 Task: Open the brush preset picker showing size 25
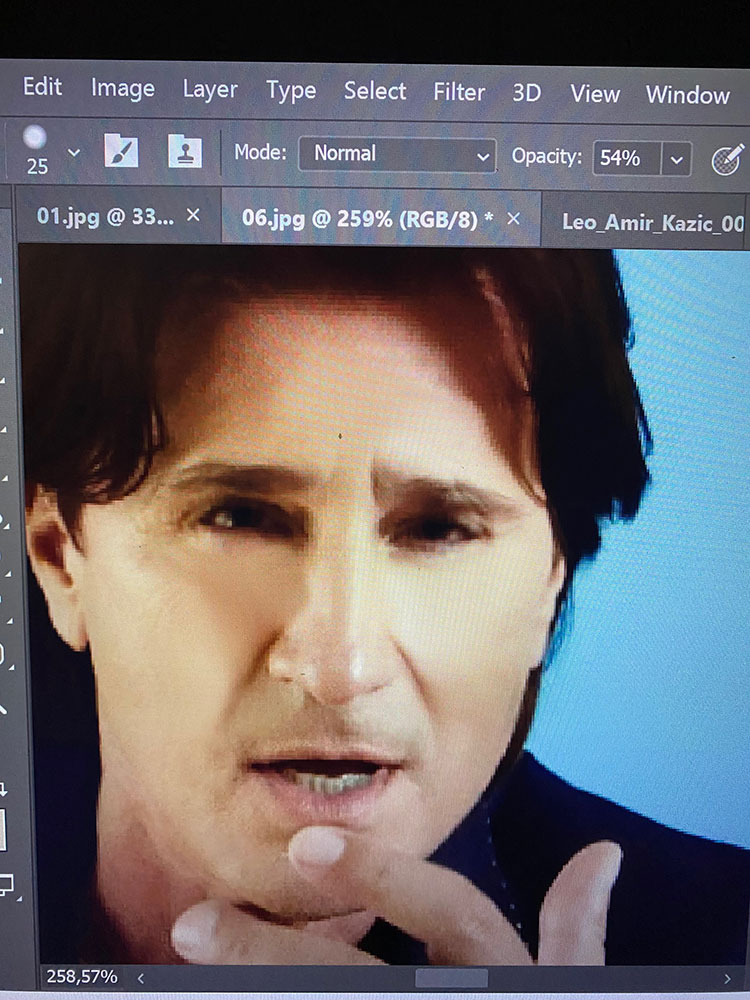click(x=36, y=148)
